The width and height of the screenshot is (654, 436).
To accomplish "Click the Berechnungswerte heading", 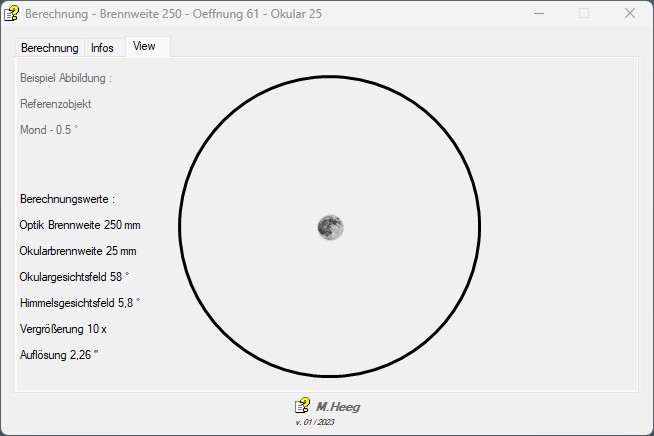I will pos(67,199).
